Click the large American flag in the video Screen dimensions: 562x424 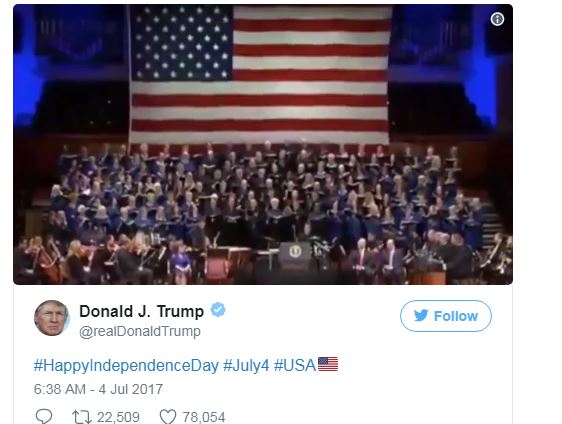pos(259,75)
